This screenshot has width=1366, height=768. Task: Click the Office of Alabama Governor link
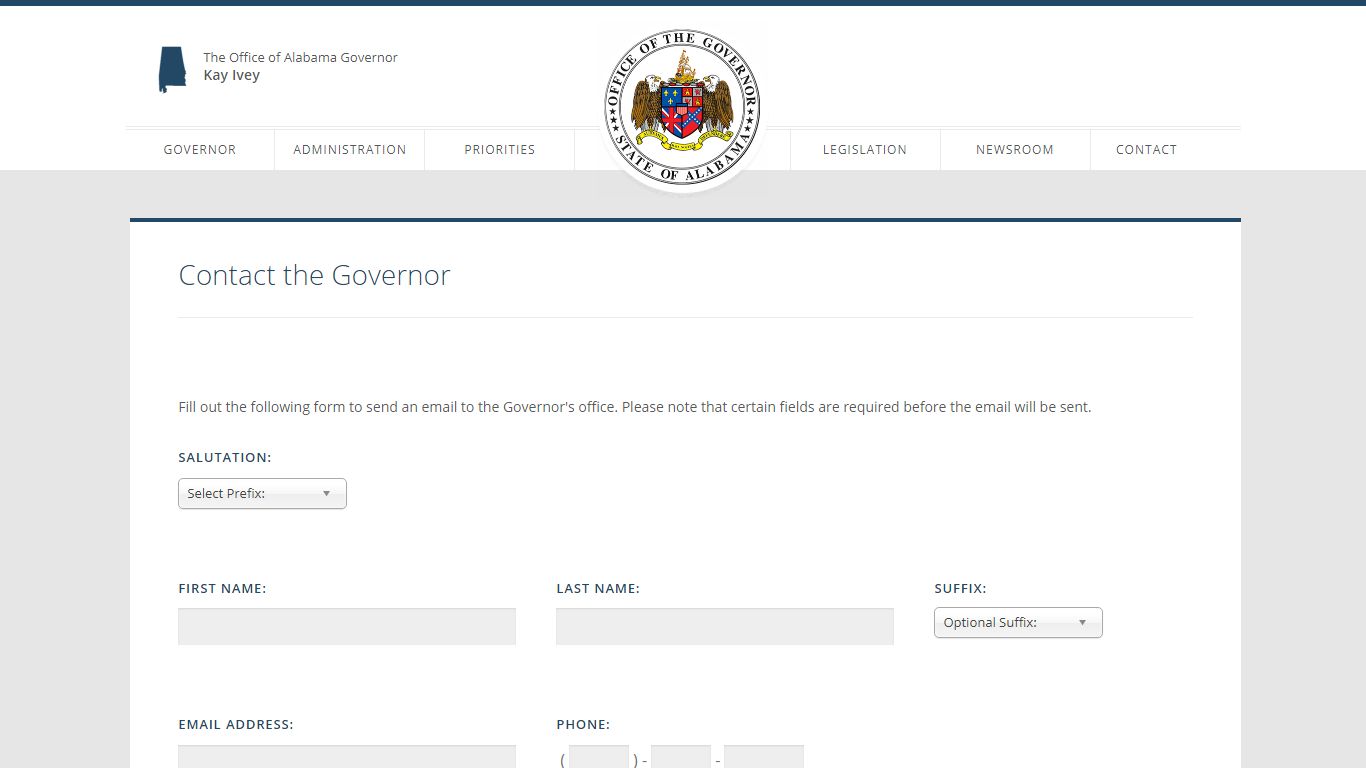[x=300, y=58]
